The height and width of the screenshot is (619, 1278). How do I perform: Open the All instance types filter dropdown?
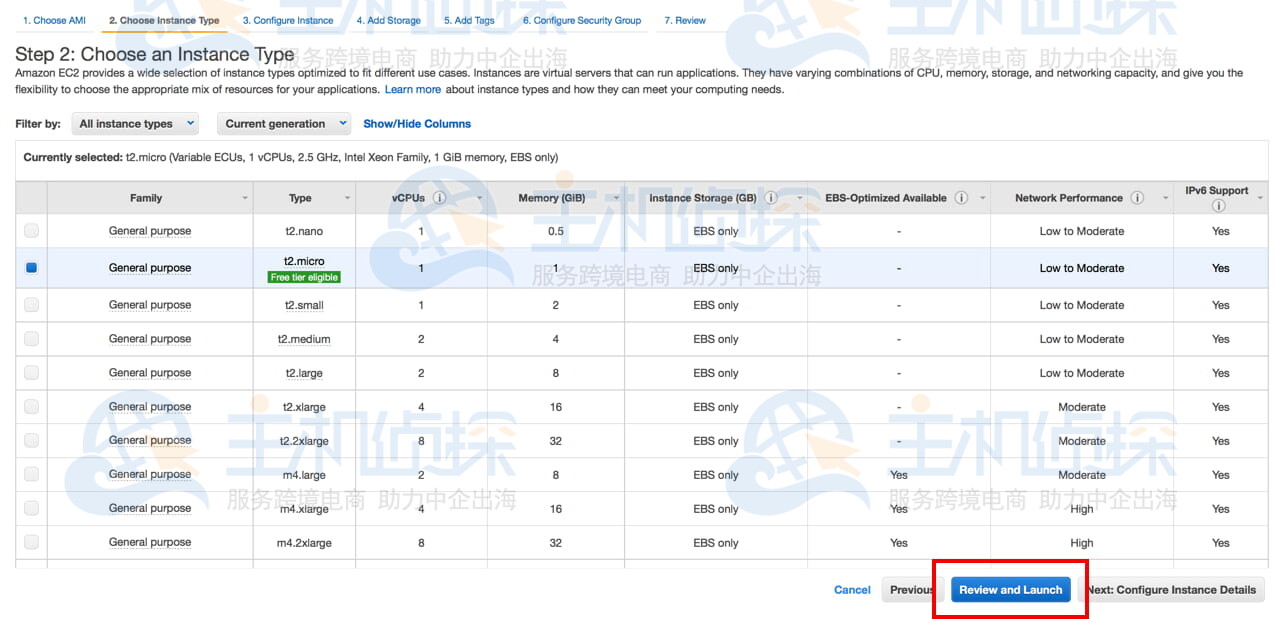coord(135,124)
